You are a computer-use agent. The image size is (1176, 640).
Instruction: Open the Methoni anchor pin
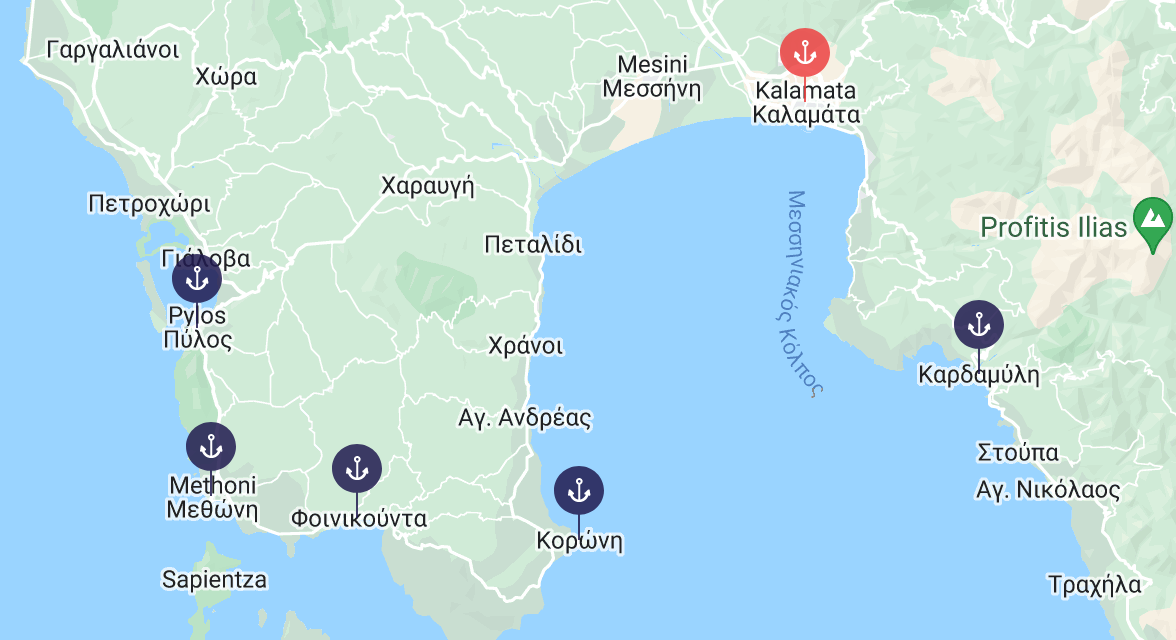[x=211, y=447]
